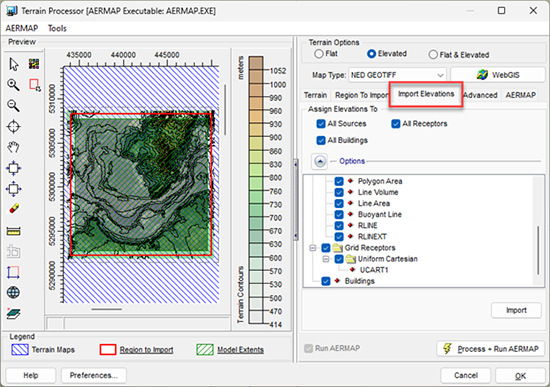This screenshot has height=387, width=550.
Task: Choose the zoom in magnifier tool
Action: (x=13, y=85)
